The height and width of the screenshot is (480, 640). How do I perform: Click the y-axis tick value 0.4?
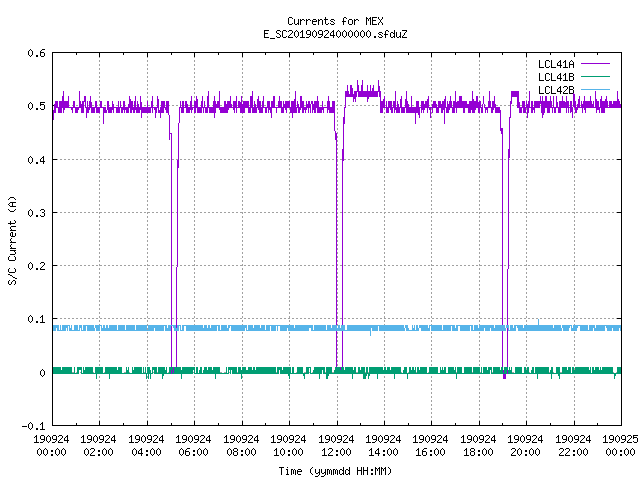tap(36, 160)
